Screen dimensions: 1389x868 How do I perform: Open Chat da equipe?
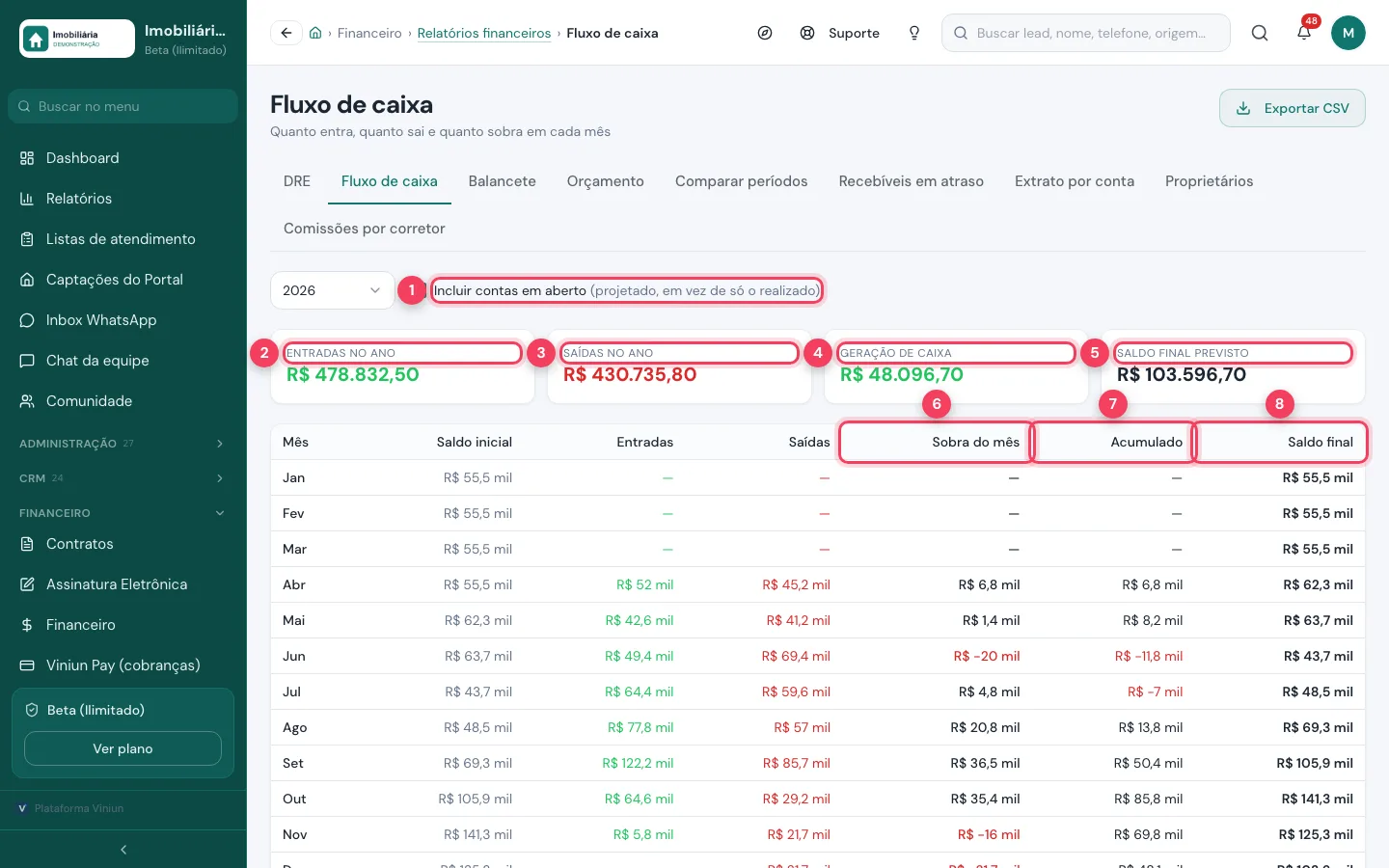click(123, 361)
